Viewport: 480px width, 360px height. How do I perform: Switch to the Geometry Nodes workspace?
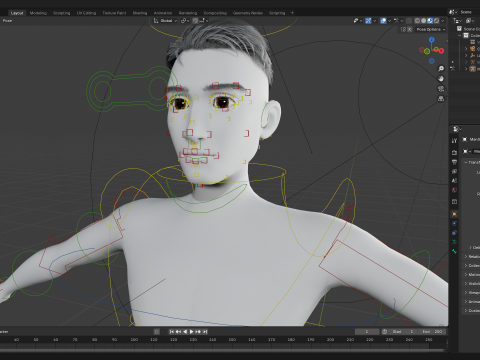(248, 13)
